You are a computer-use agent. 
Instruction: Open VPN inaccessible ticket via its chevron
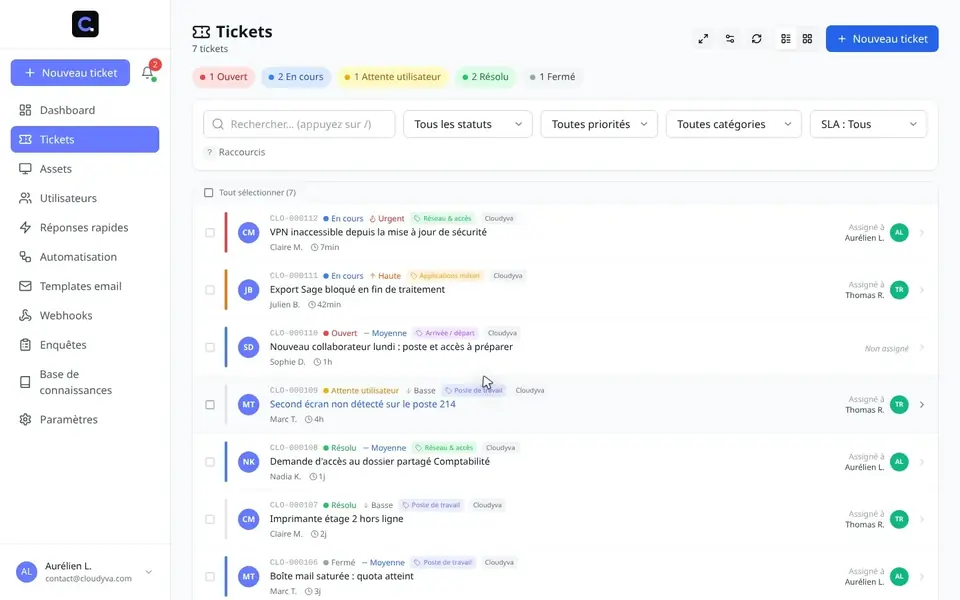click(x=922, y=233)
